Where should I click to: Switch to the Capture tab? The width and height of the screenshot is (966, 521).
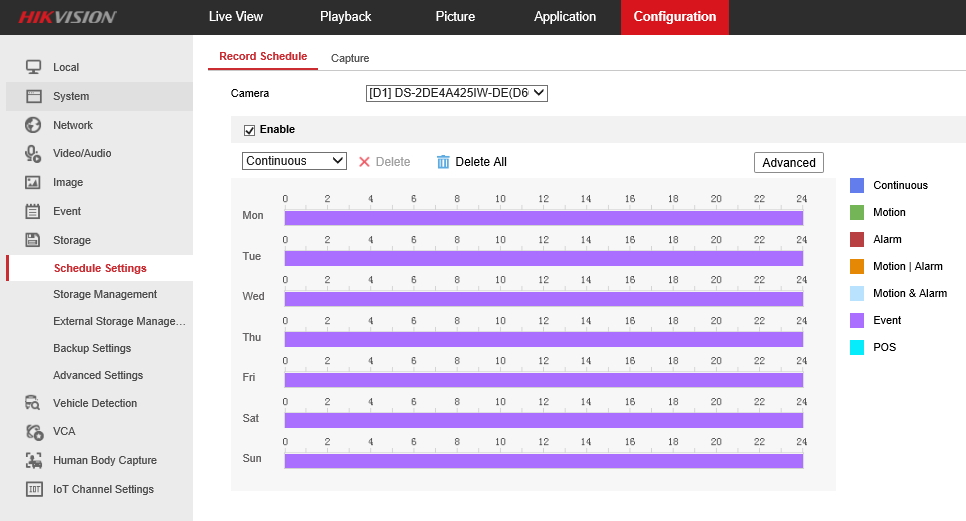(x=350, y=58)
